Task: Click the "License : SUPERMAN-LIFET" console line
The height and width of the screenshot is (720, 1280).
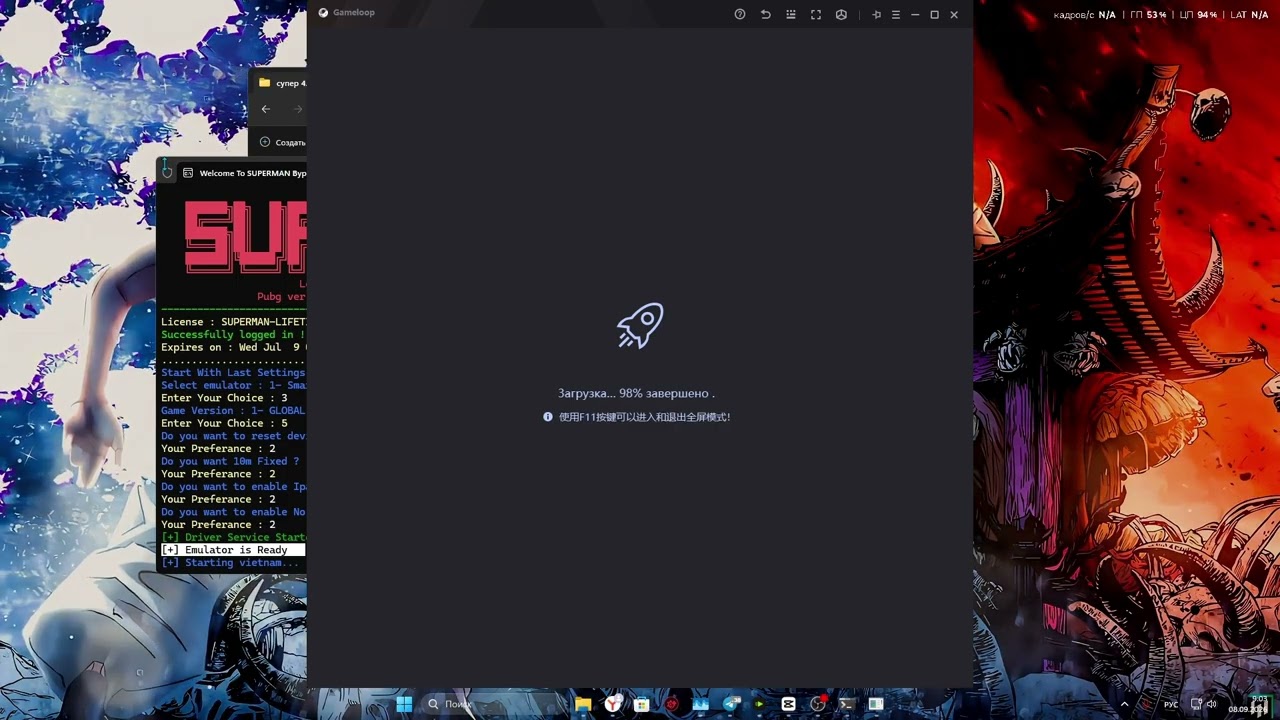Action: pos(234,322)
